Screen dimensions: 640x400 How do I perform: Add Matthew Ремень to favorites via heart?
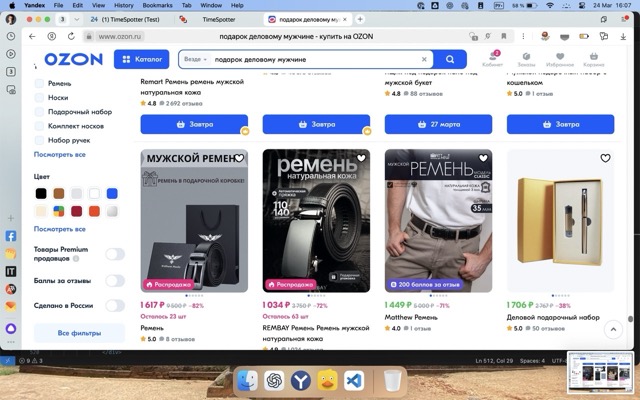[x=483, y=159]
